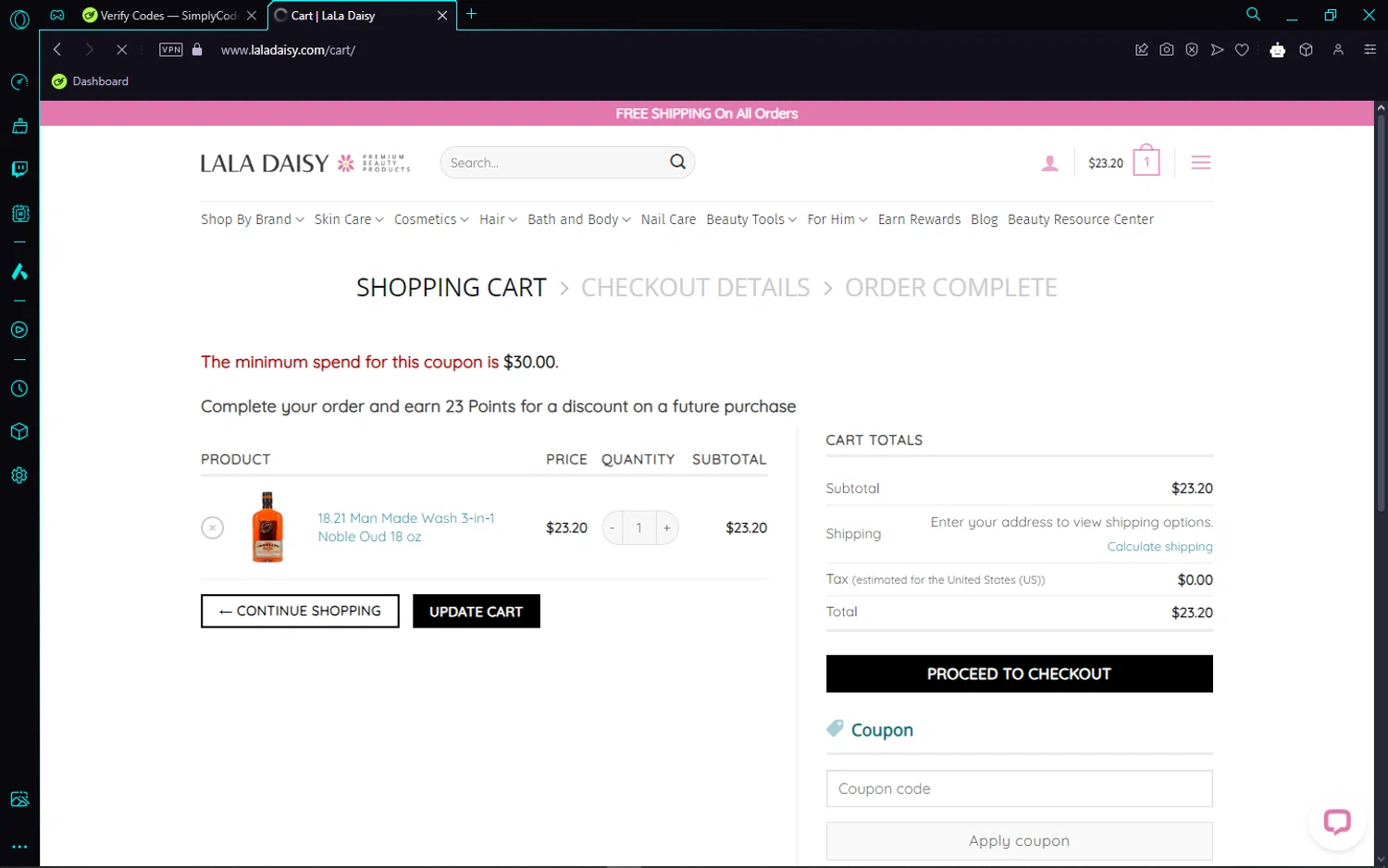Open History clock icon in sidebar
Viewport: 1388px width, 868px height.
[19, 390]
